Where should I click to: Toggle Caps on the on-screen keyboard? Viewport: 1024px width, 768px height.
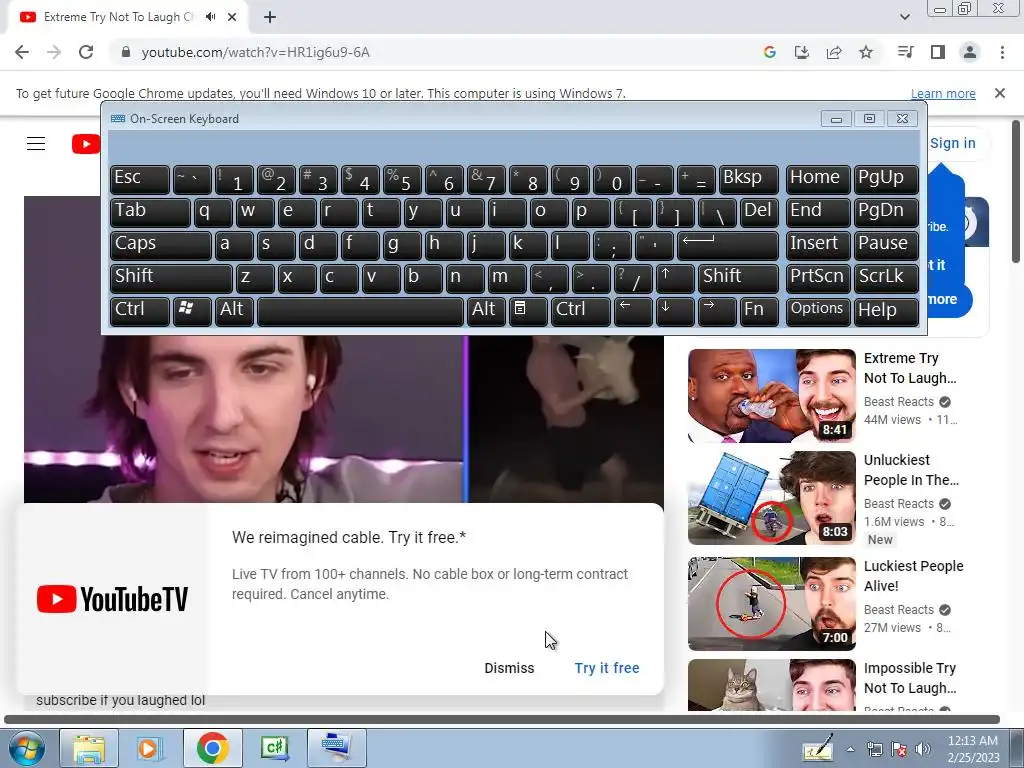pyautogui.click(x=161, y=246)
